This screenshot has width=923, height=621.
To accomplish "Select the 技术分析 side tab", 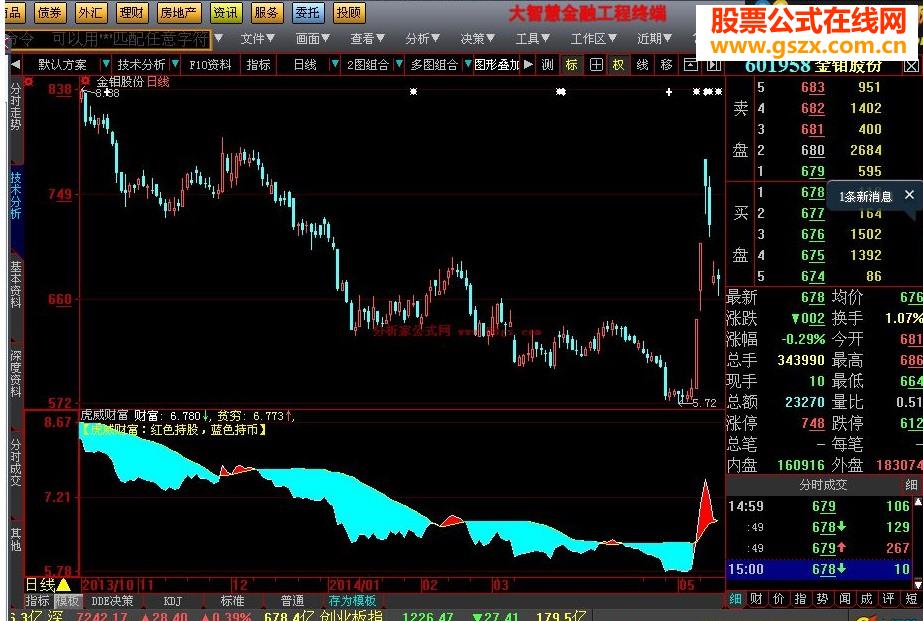I will pyautogui.click(x=16, y=195).
